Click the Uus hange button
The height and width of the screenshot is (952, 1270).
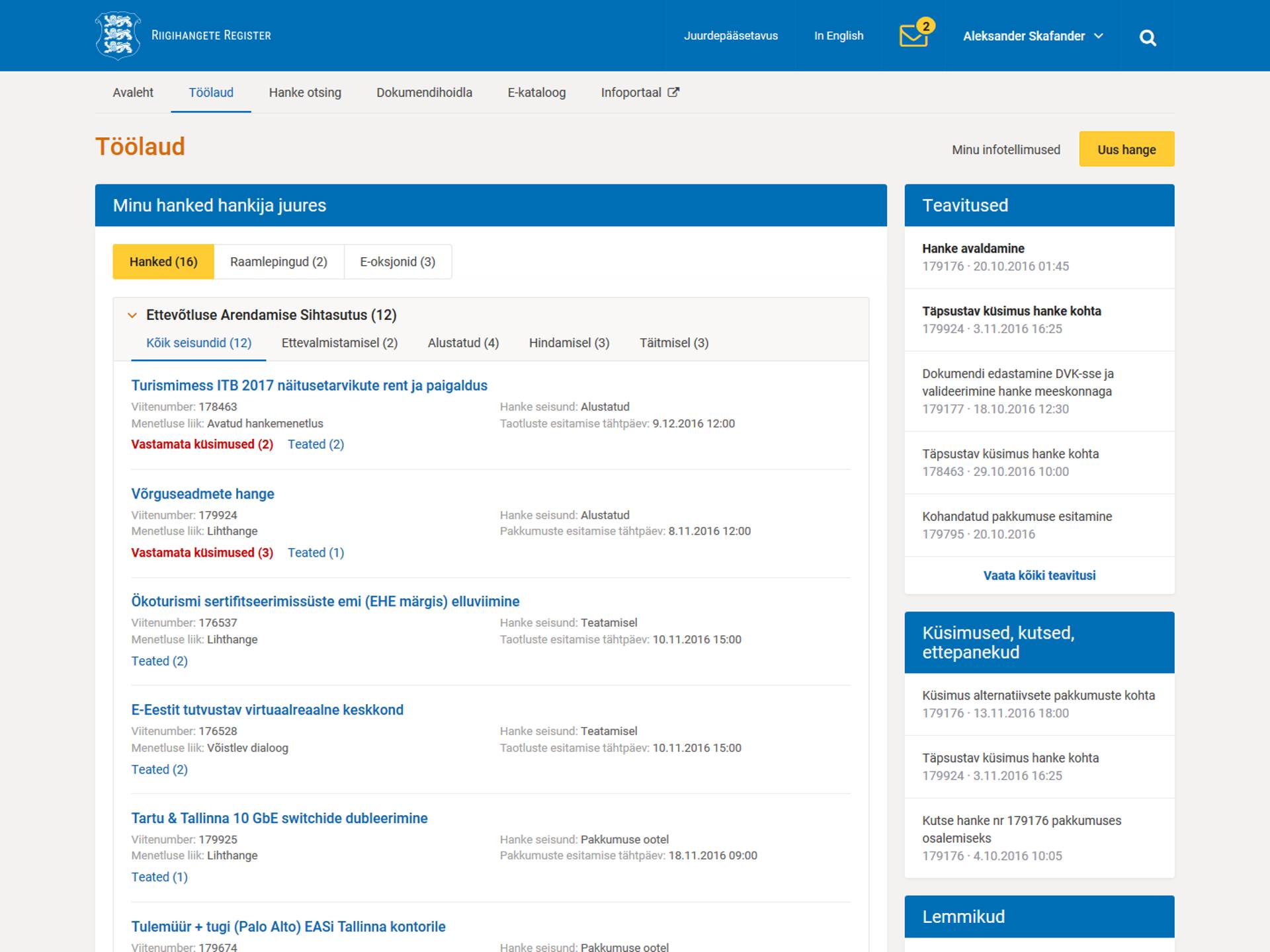1126,149
